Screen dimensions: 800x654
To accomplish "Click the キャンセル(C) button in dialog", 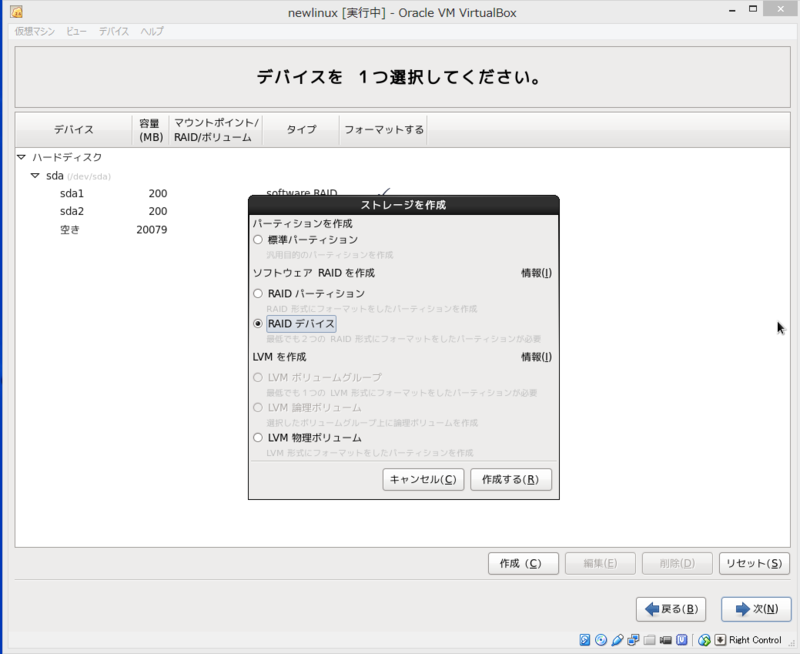I will 423,480.
